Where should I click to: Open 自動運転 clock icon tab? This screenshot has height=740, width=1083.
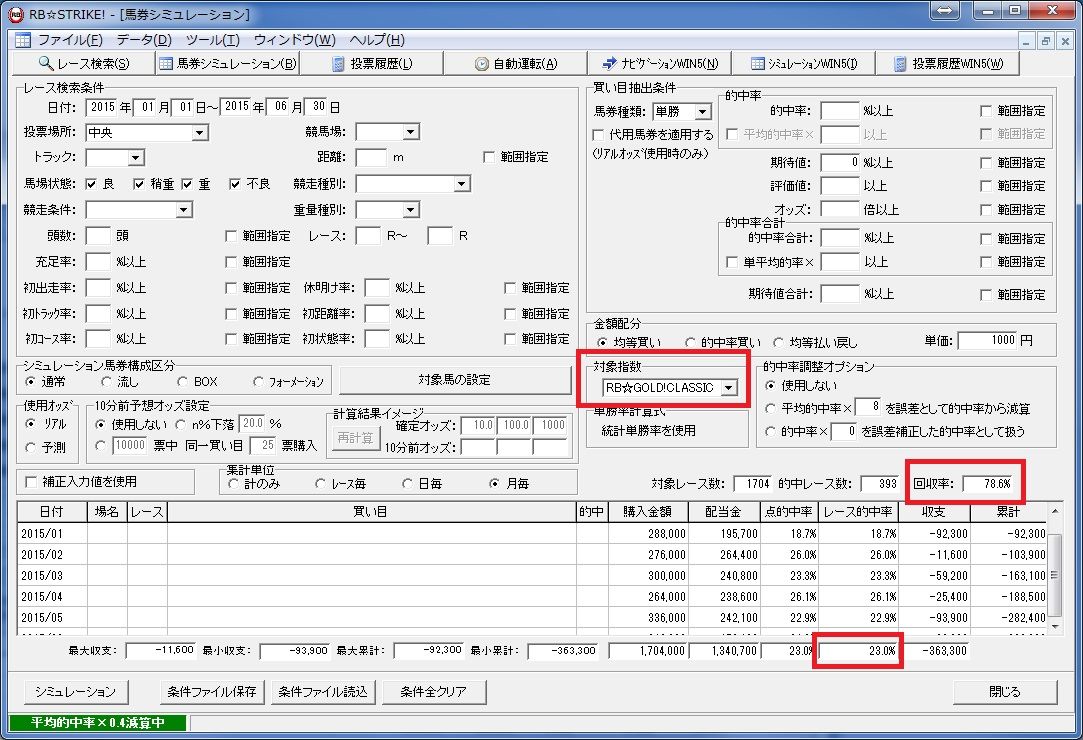[x=481, y=64]
